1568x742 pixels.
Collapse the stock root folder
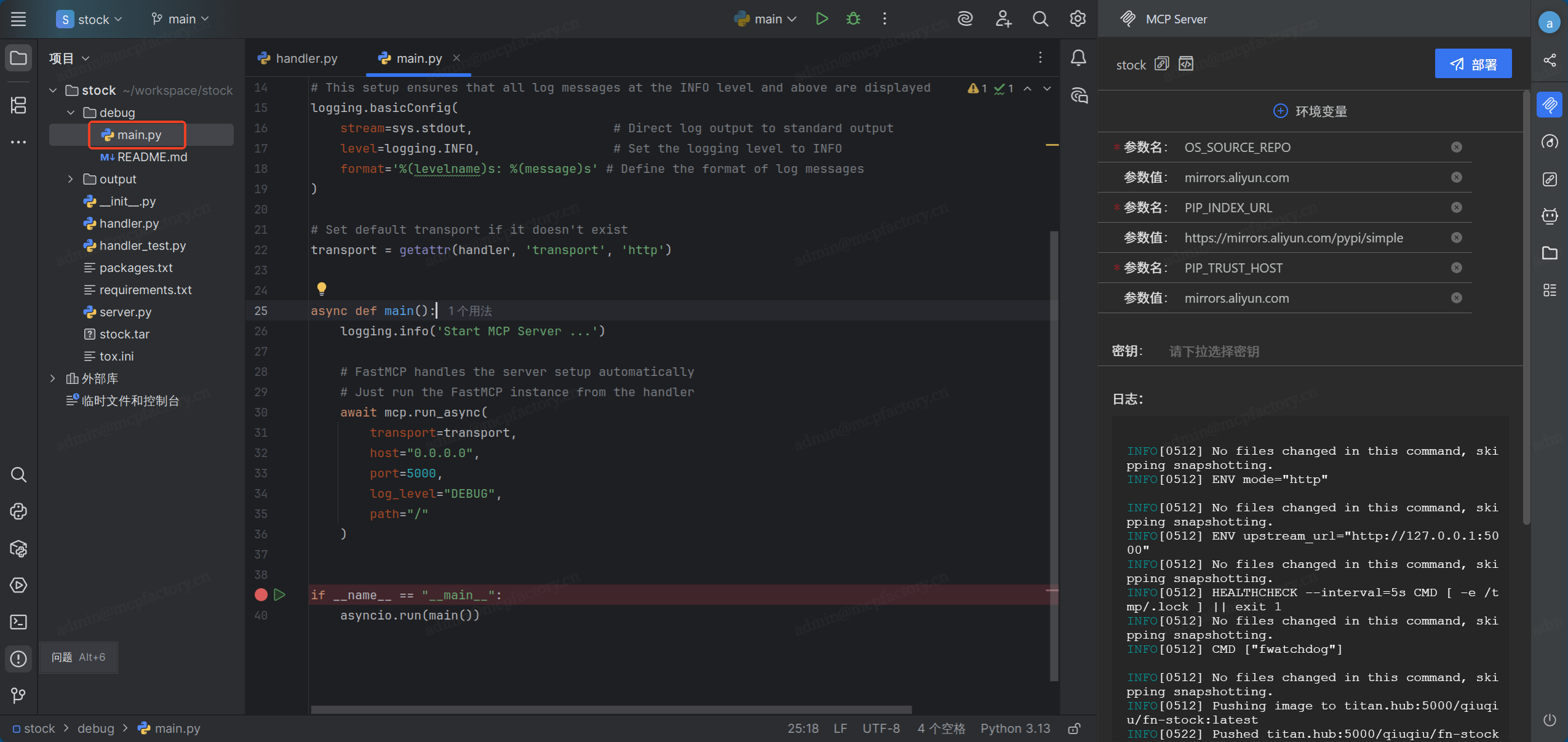tap(54, 90)
